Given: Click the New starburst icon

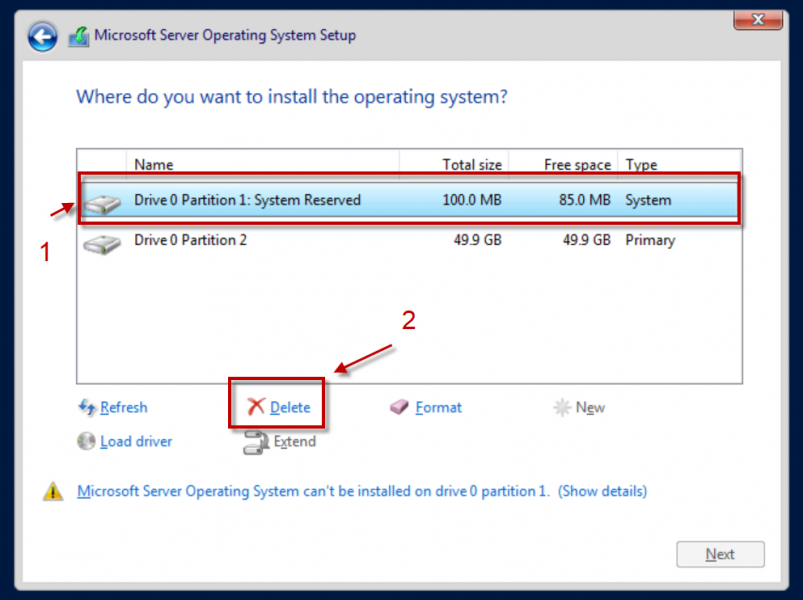Looking at the screenshot, I should tap(562, 408).
